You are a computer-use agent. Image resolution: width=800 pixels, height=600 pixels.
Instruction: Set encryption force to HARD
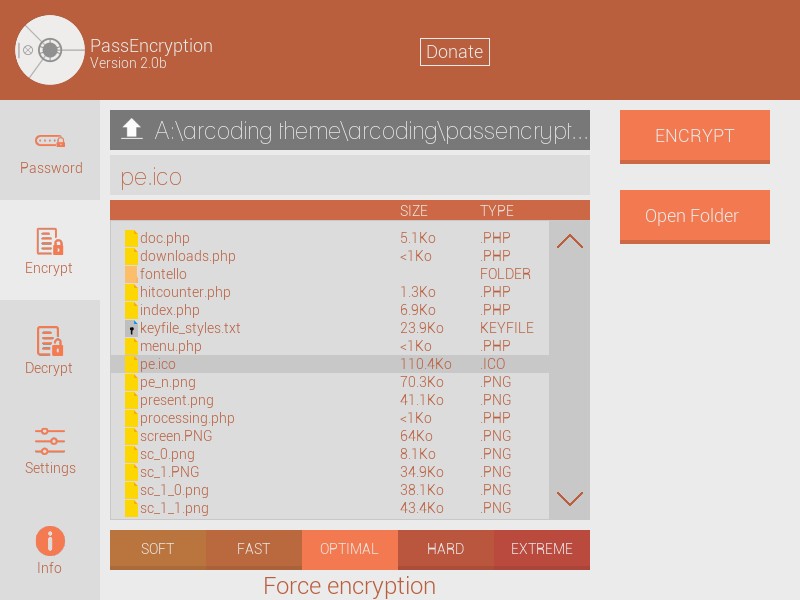coord(445,549)
